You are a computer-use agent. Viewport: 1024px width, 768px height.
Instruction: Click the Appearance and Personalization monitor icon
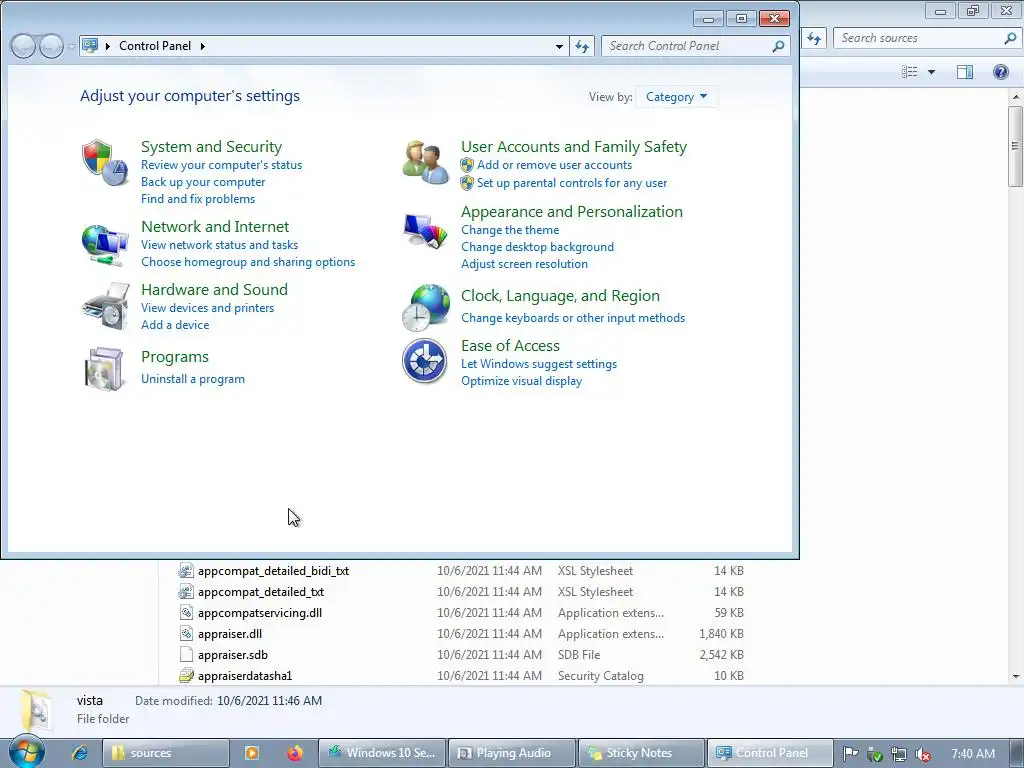[425, 230]
